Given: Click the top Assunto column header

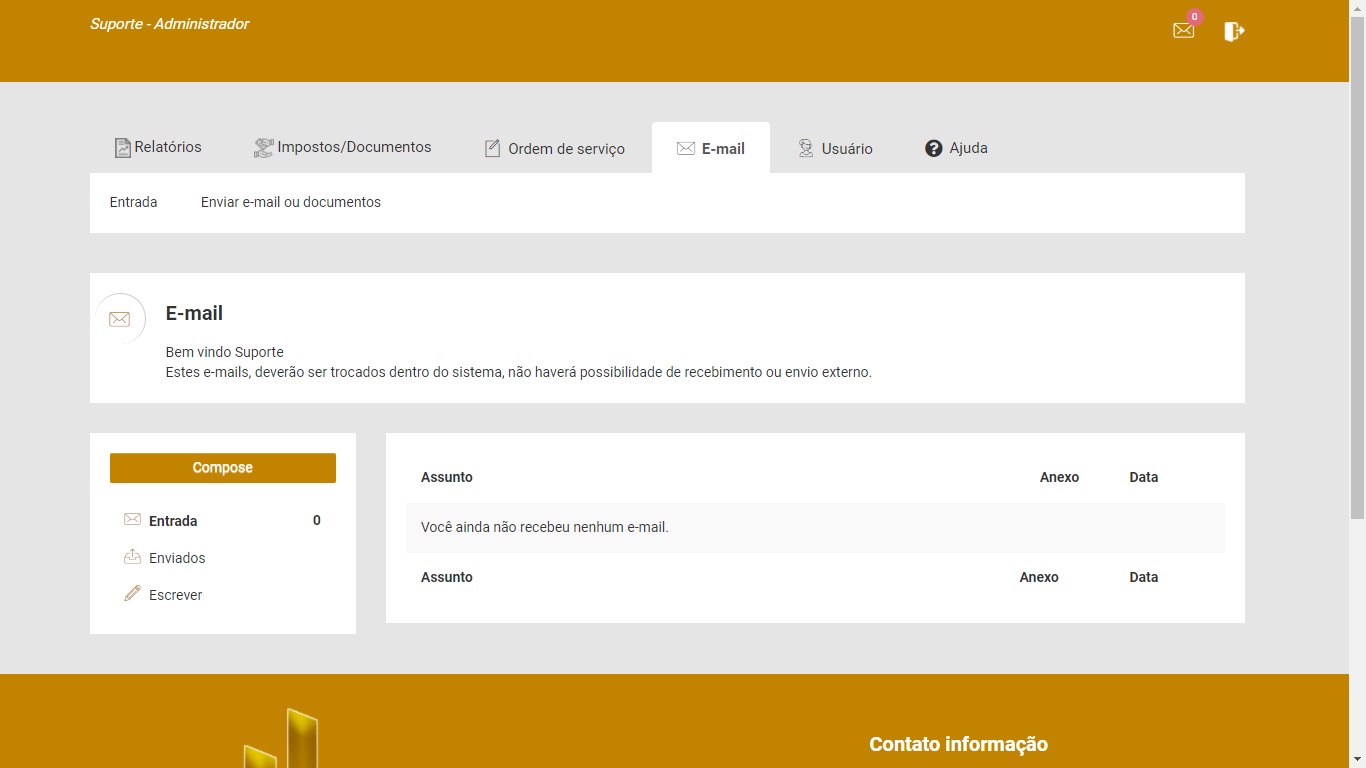Looking at the screenshot, I should tap(446, 477).
